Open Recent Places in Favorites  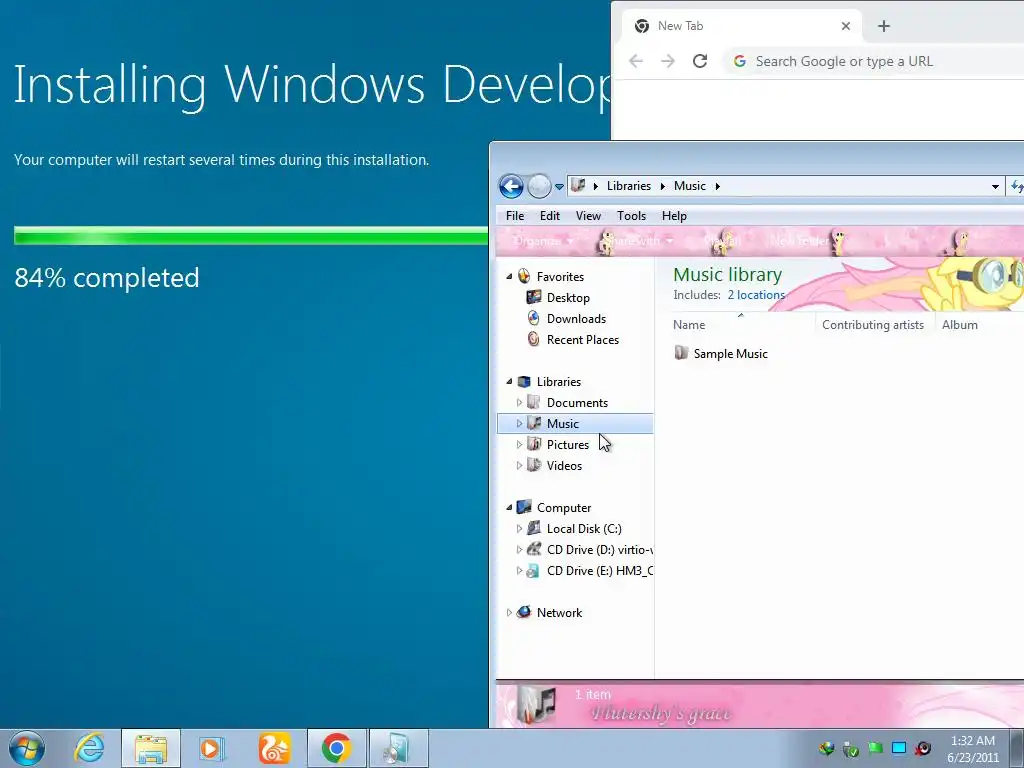tap(583, 340)
